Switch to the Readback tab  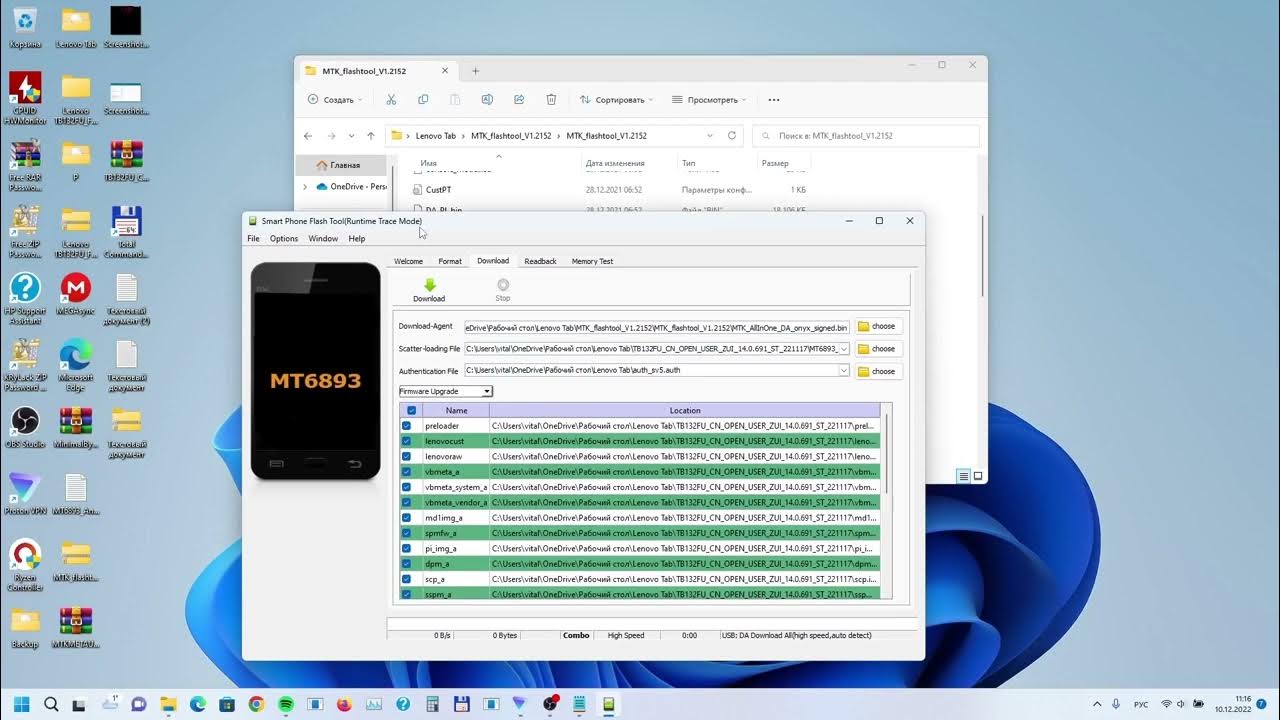click(540, 261)
